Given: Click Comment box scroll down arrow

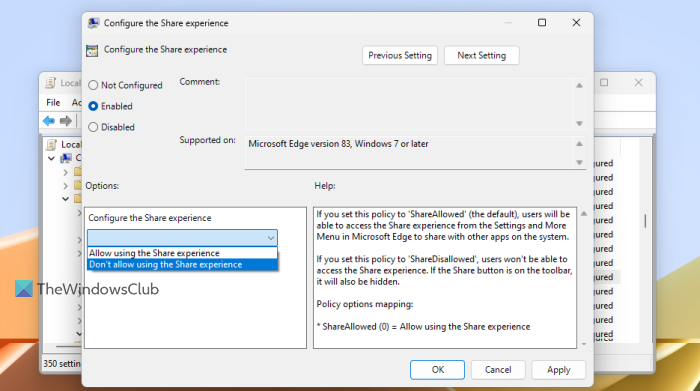Looking at the screenshot, I should (579, 123).
